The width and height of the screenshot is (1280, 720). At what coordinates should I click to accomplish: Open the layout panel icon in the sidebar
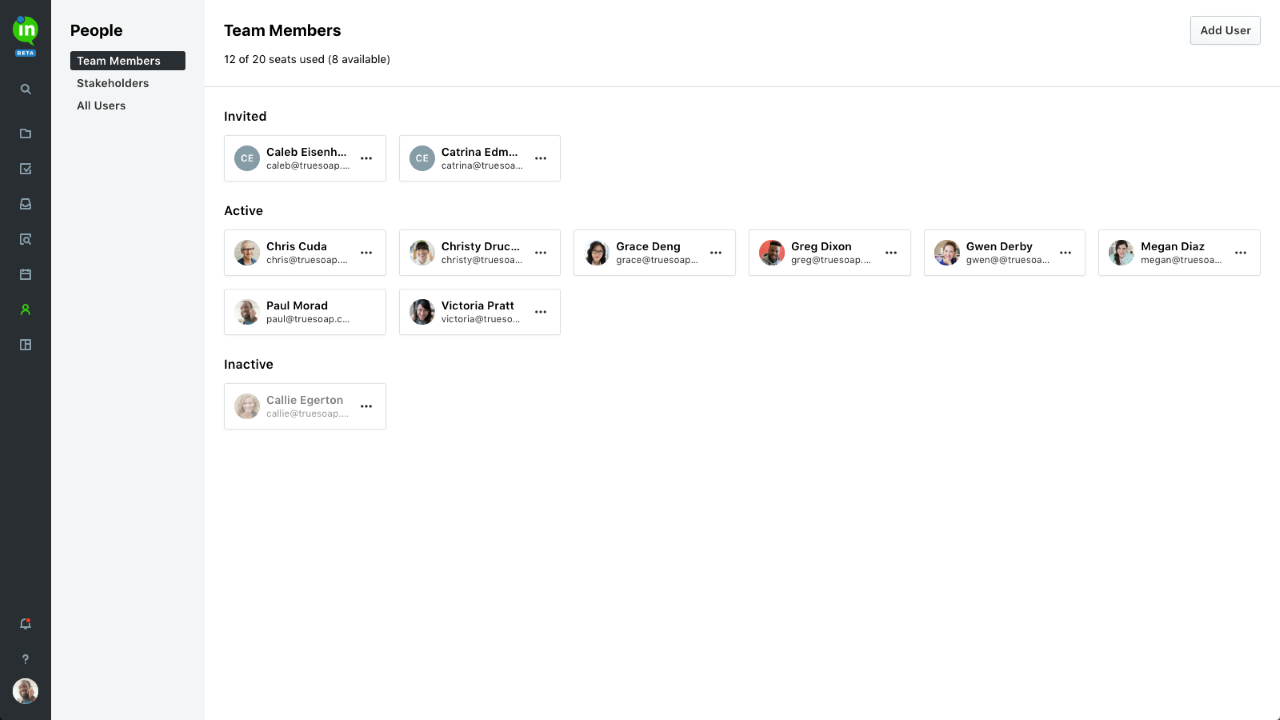(26, 345)
